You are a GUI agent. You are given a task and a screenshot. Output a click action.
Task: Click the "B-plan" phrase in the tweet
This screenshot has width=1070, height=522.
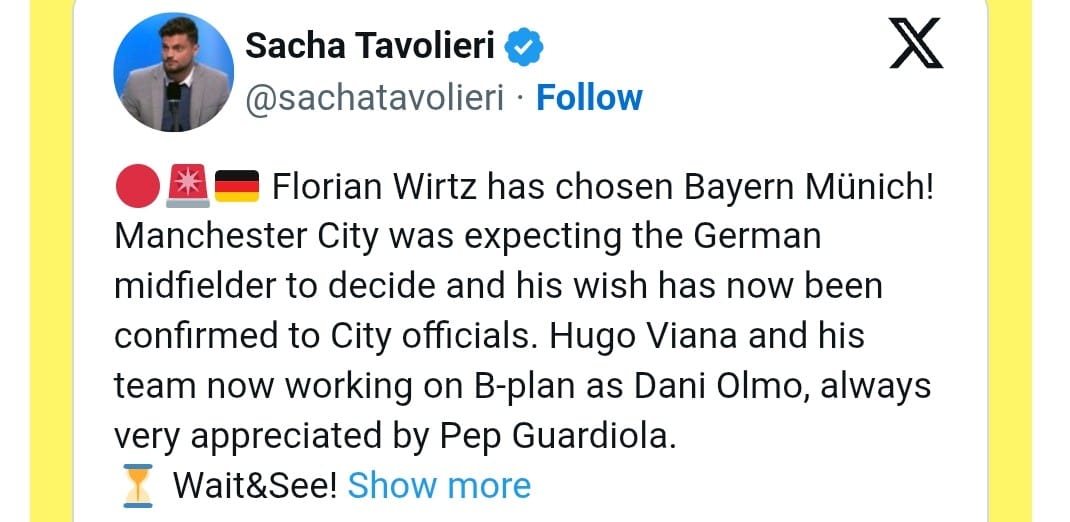click(527, 388)
